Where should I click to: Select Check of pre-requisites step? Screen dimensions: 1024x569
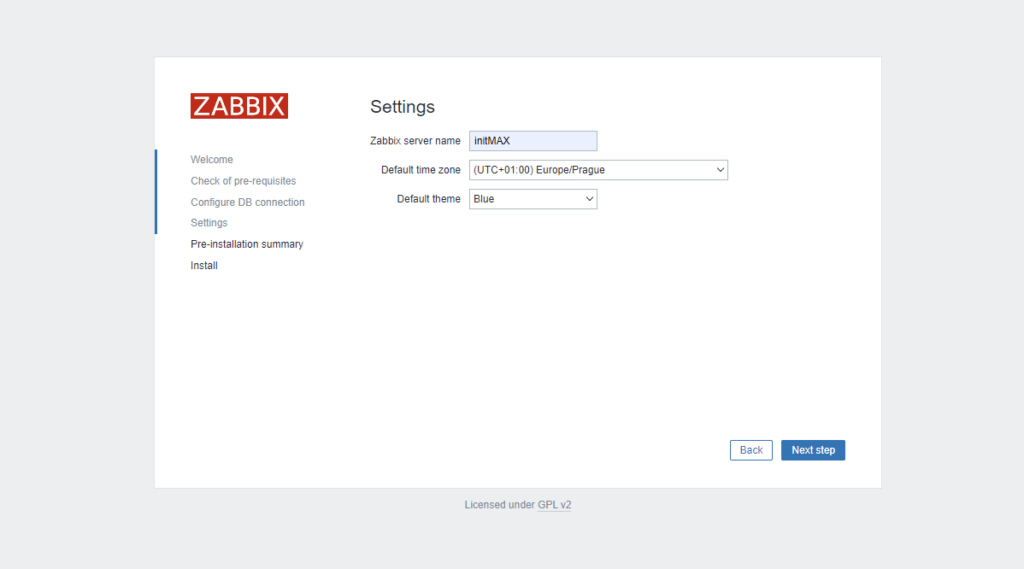(x=243, y=181)
